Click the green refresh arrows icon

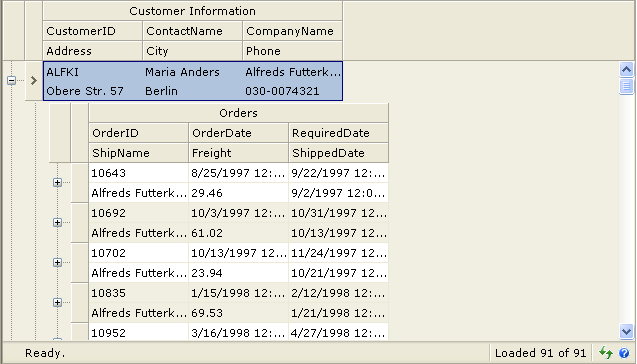point(606,353)
